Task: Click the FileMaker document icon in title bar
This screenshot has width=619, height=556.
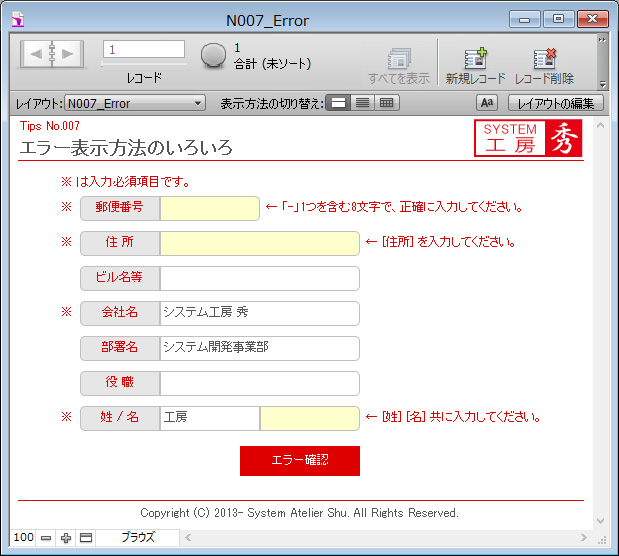Action: (x=18, y=20)
